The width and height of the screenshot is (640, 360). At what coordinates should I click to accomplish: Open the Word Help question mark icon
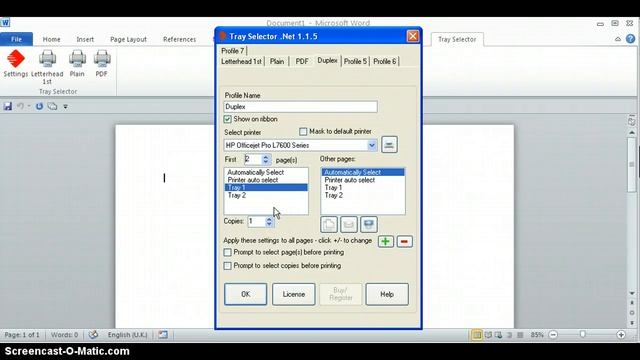pyautogui.click(x=630, y=39)
